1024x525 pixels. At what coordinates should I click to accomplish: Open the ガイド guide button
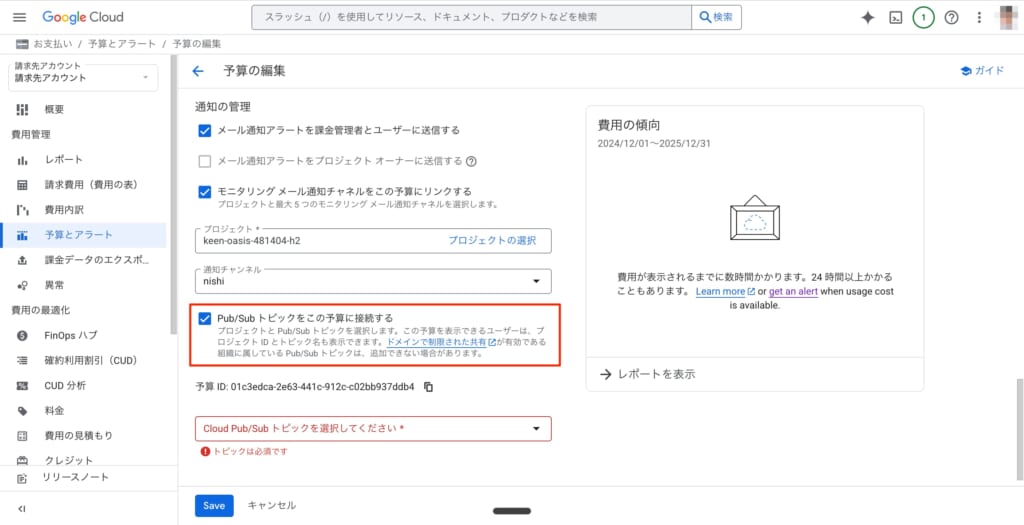(982, 71)
